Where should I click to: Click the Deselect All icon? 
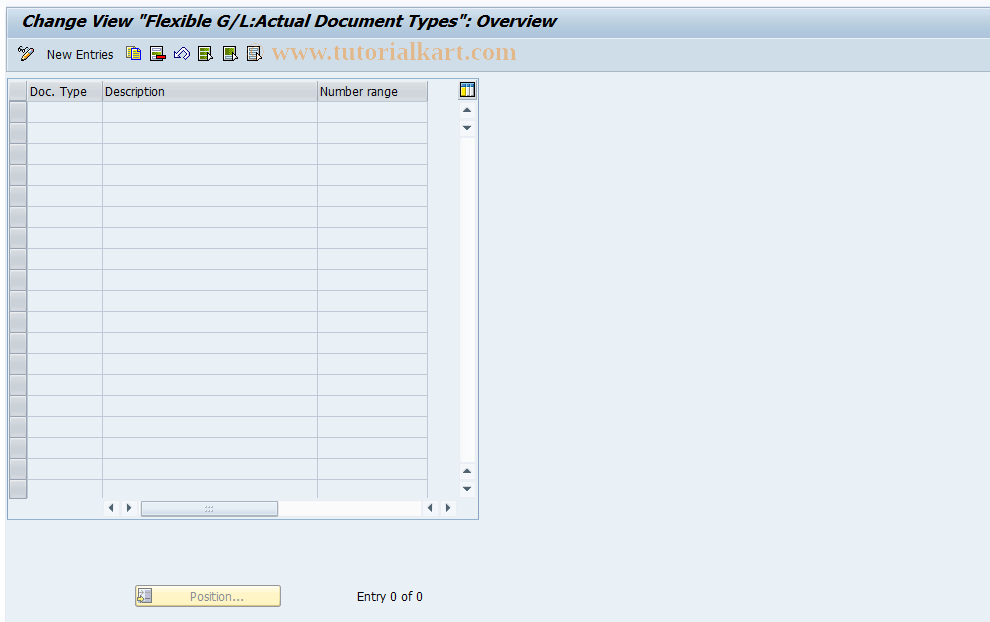pyautogui.click(x=254, y=54)
